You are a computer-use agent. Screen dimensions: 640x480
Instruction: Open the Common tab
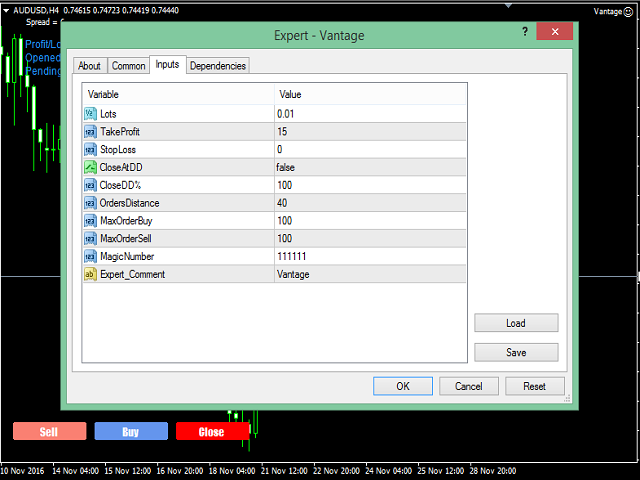click(128, 66)
